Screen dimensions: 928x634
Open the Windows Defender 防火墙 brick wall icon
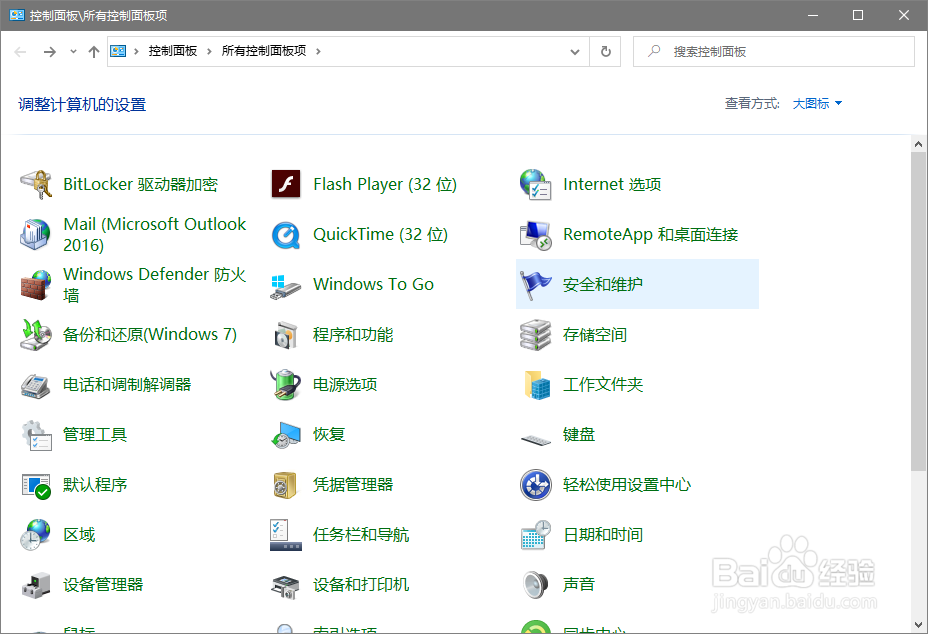click(36, 285)
